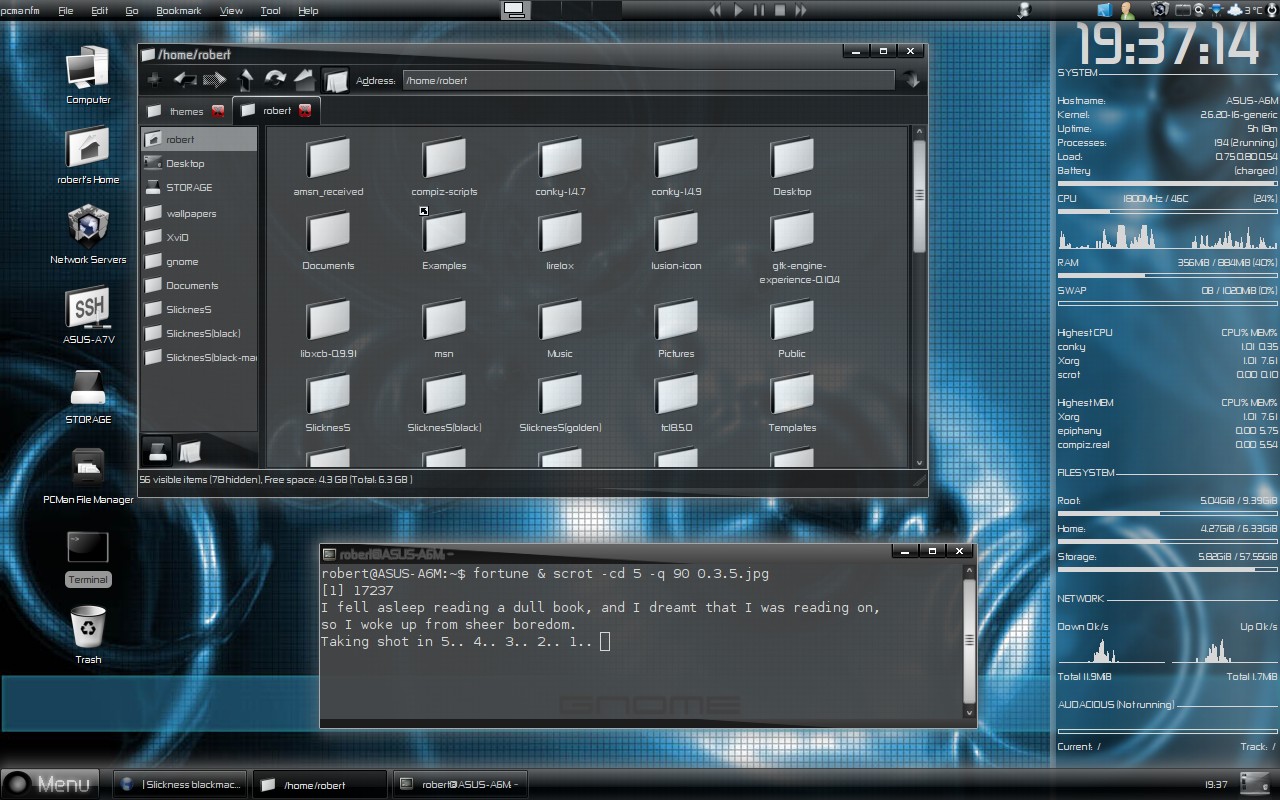This screenshot has height=800, width=1280.
Task: Switch to the themes tab
Action: 186,111
